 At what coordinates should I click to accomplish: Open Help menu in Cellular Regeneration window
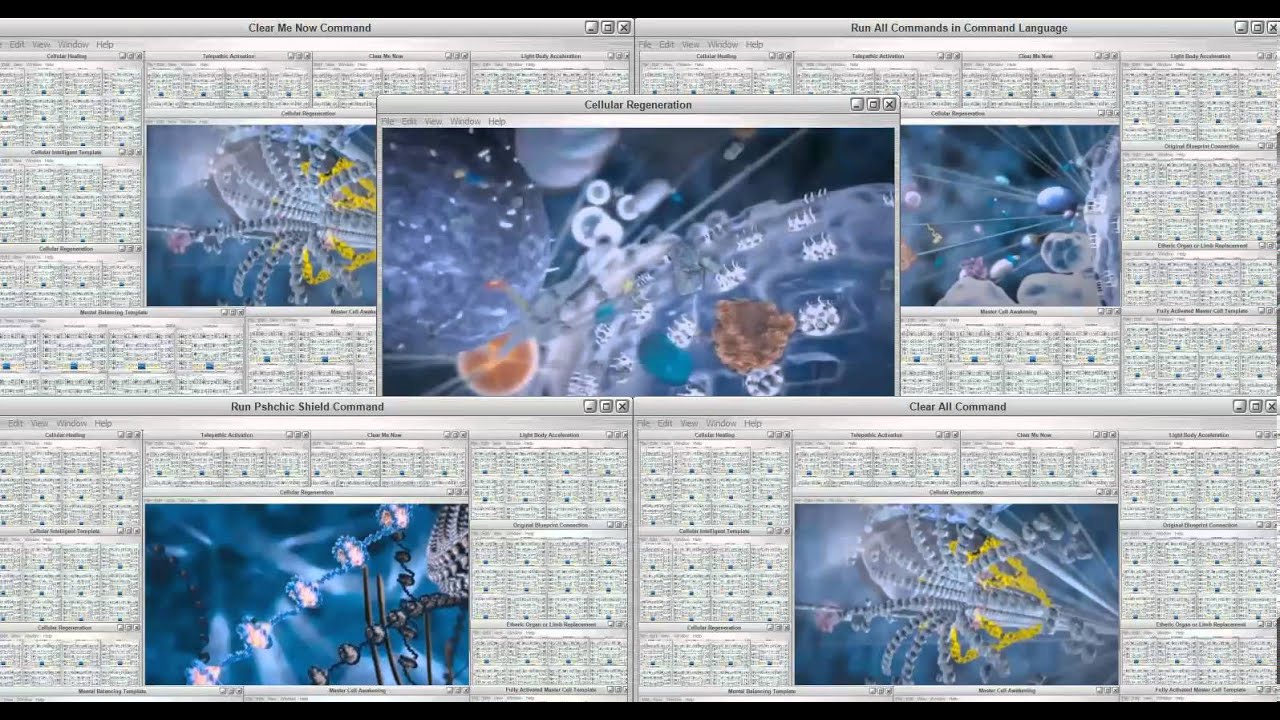497,121
